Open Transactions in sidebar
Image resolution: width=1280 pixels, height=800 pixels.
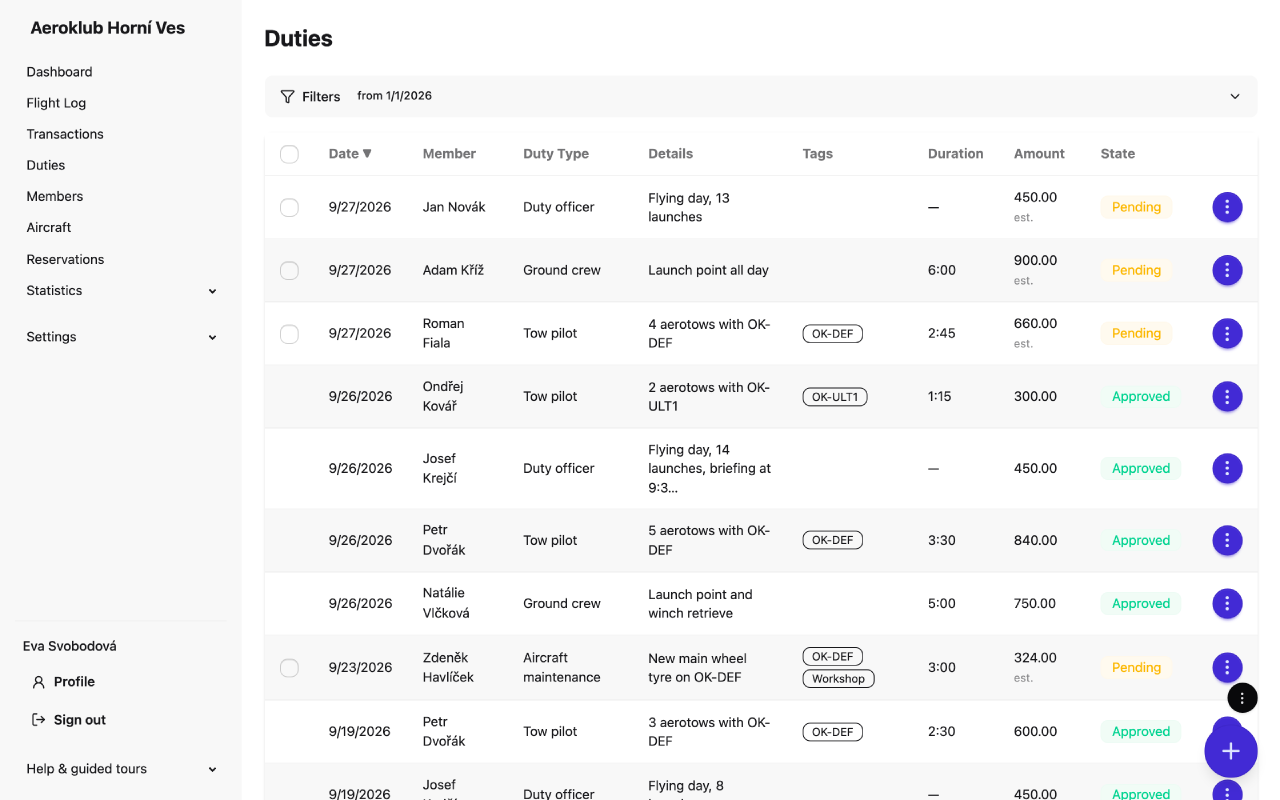(65, 134)
